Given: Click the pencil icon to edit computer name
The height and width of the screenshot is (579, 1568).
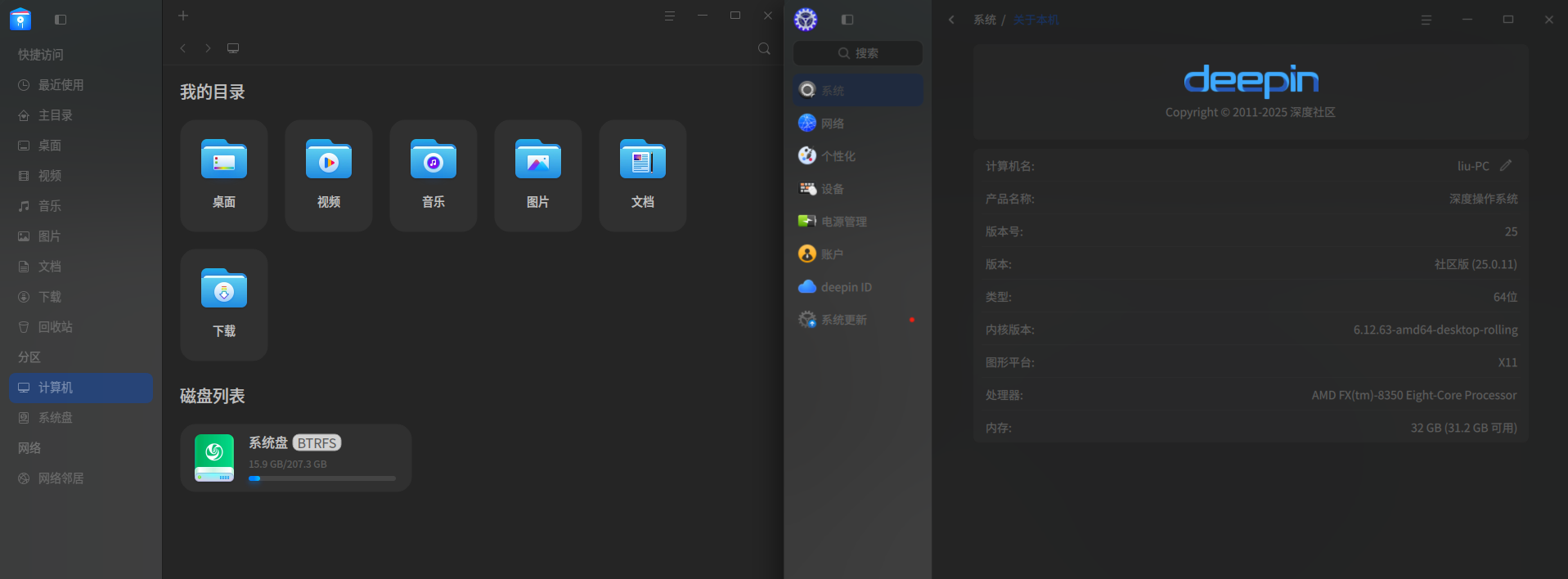Looking at the screenshot, I should tap(1506, 165).
